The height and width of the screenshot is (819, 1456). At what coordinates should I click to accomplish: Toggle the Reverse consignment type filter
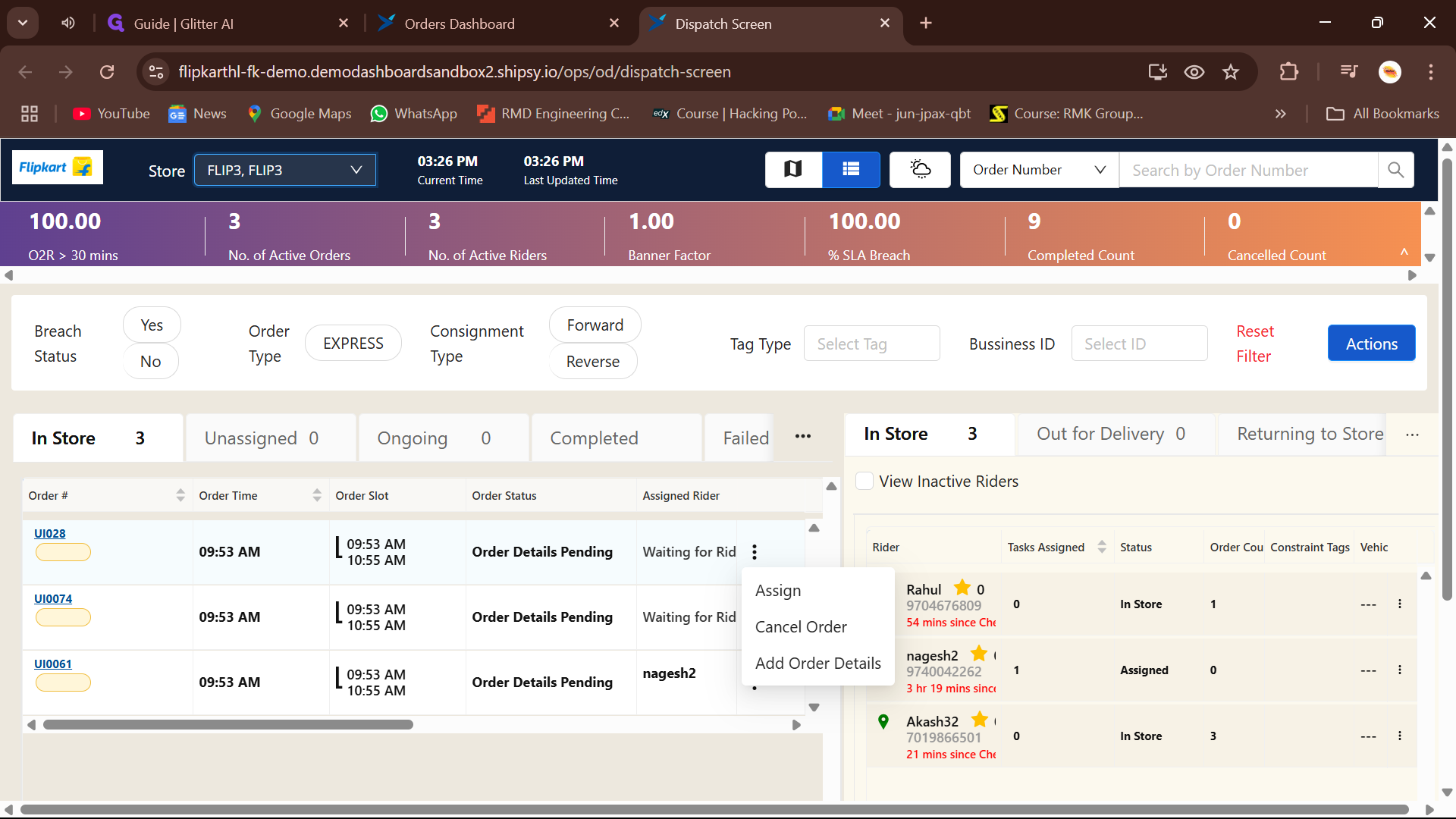tap(592, 362)
